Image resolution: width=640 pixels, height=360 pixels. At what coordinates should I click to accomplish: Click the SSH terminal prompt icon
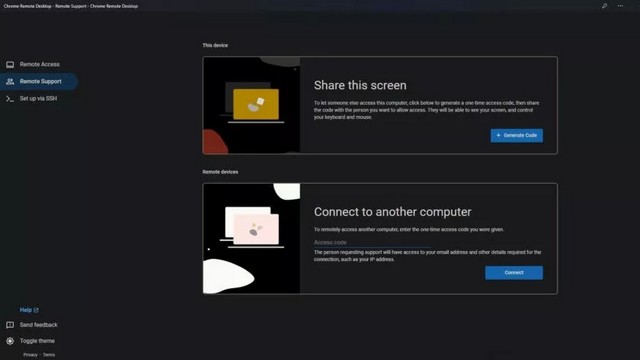coord(10,98)
